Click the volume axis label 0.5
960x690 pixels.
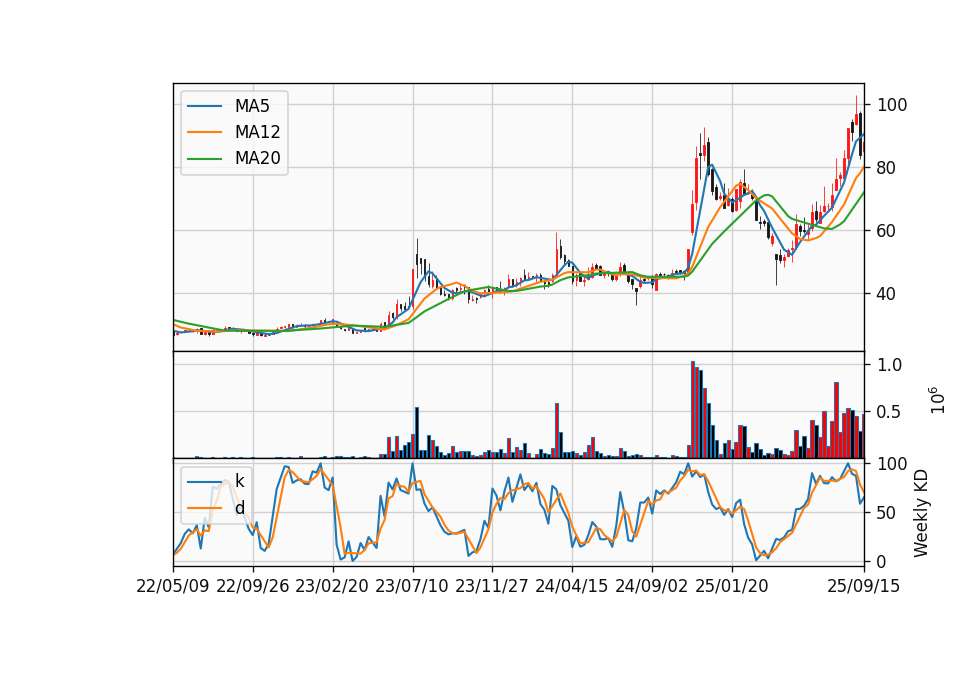[890, 412]
